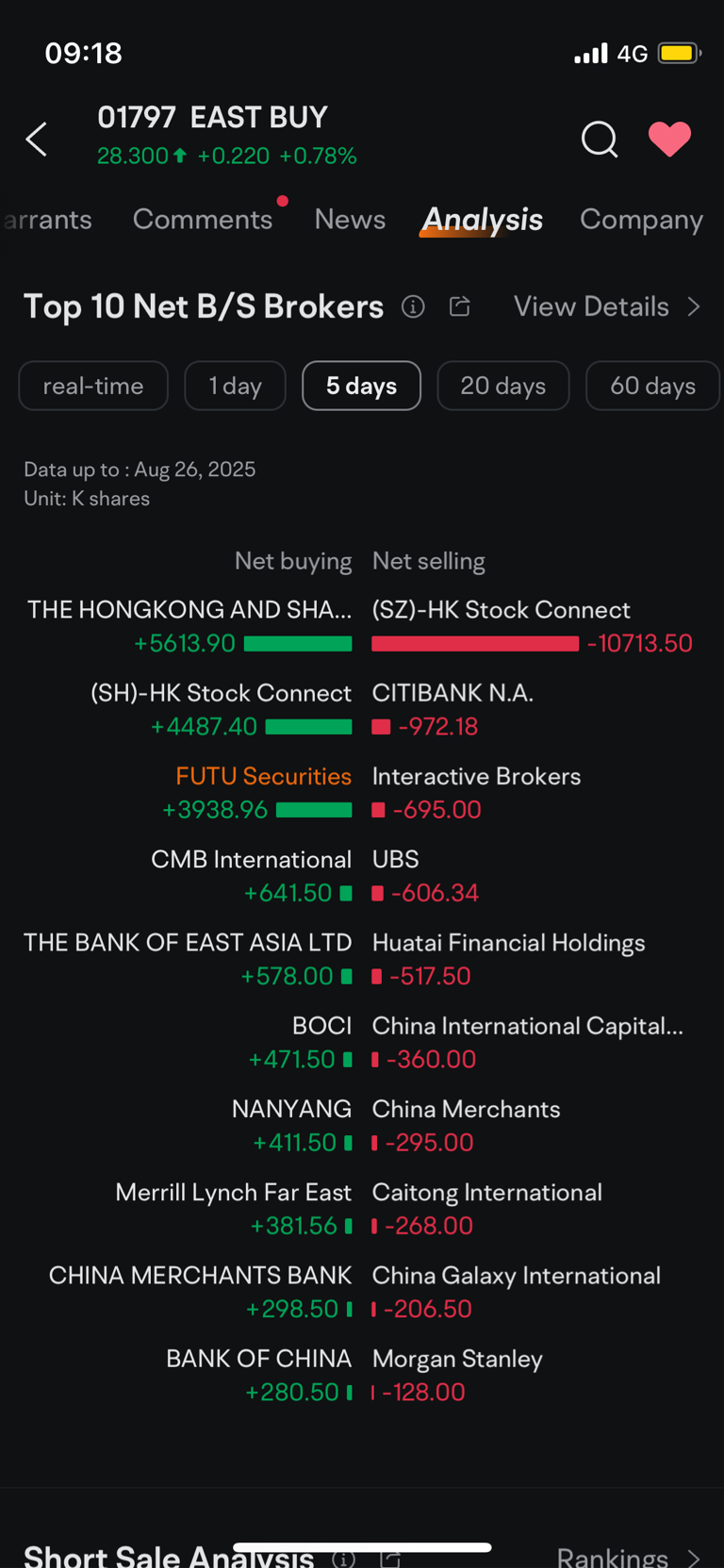Toggle the pink heart favorite icon
The image size is (724, 1568).
point(670,140)
